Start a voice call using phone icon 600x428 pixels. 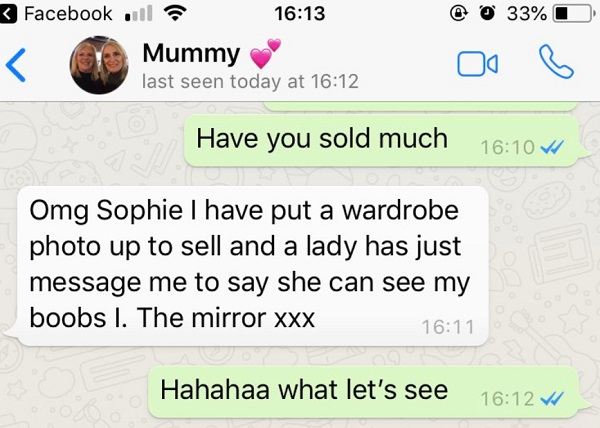click(x=556, y=62)
